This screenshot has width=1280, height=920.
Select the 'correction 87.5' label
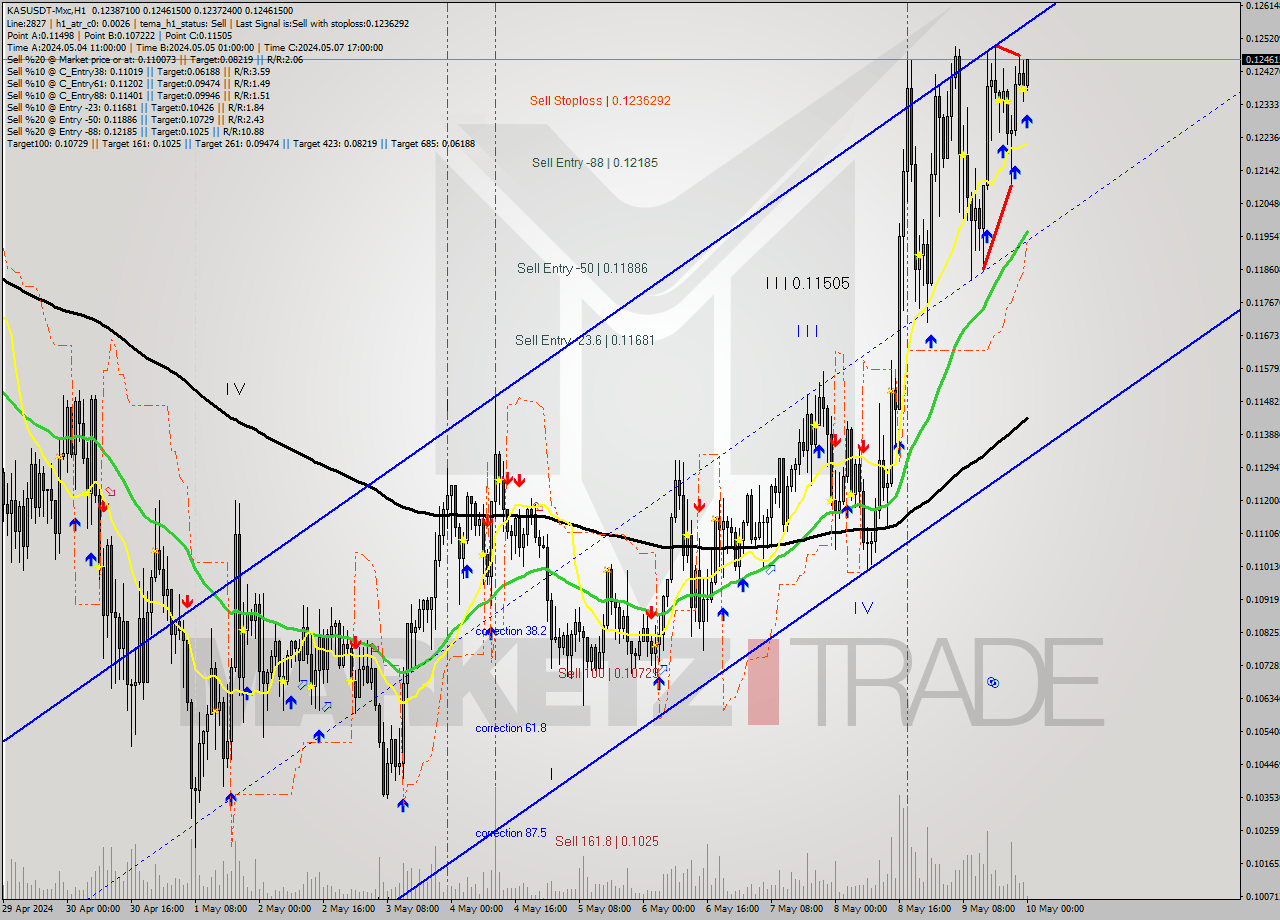point(511,833)
